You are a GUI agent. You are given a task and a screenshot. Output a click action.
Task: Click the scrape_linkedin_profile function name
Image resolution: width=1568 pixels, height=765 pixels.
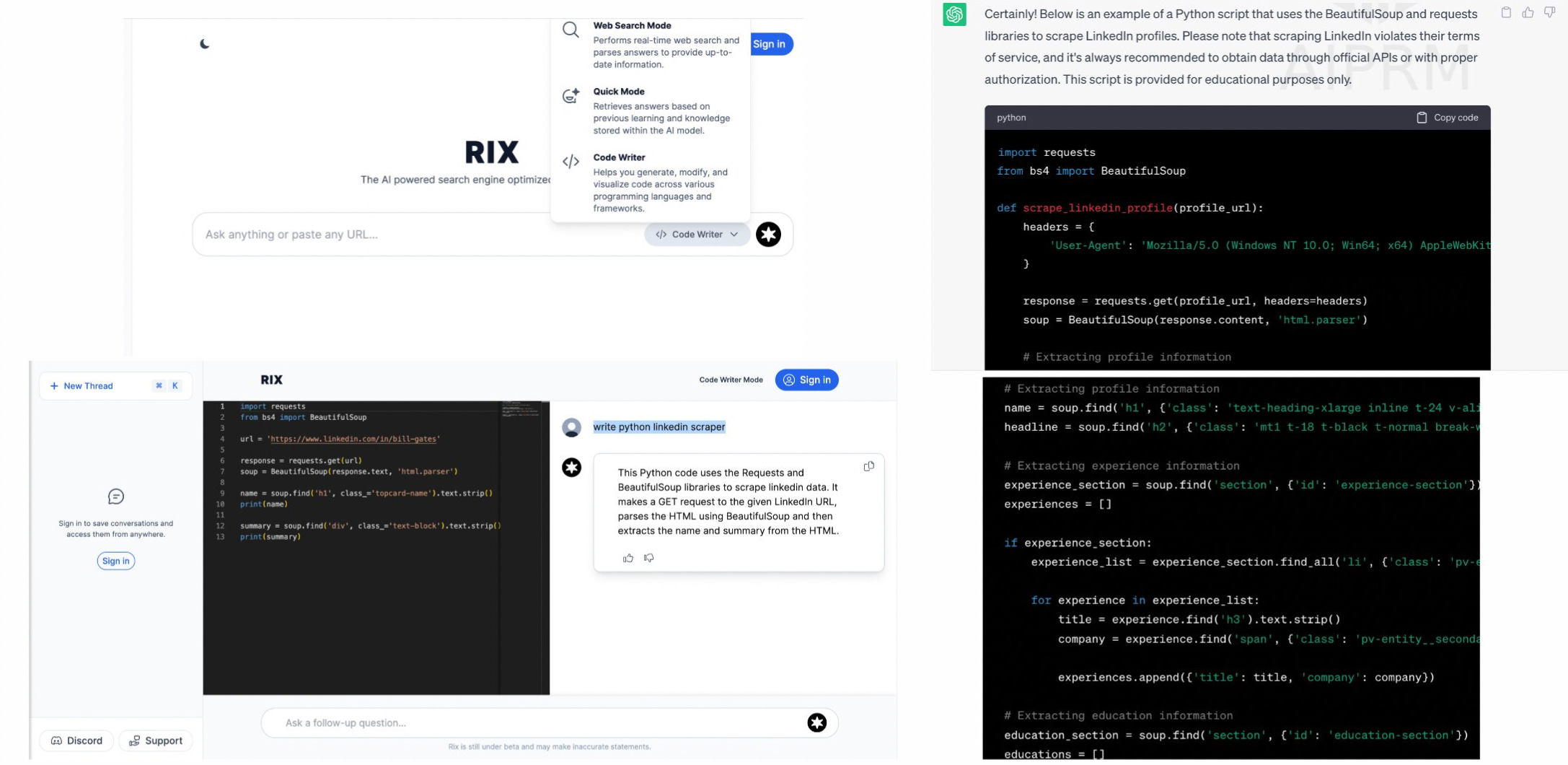[x=1098, y=208]
